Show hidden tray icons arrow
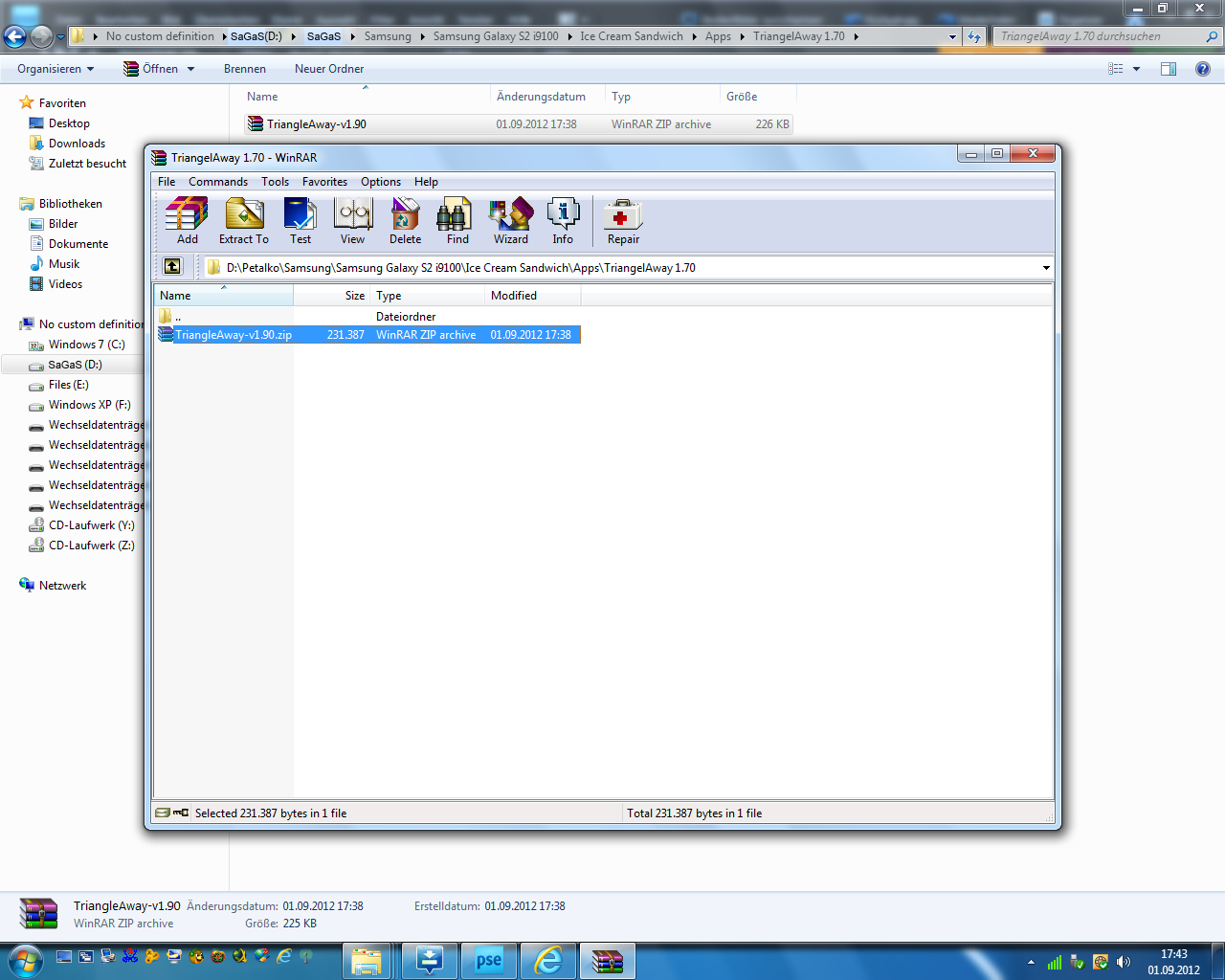This screenshot has height=980, width=1225. pos(1031,962)
